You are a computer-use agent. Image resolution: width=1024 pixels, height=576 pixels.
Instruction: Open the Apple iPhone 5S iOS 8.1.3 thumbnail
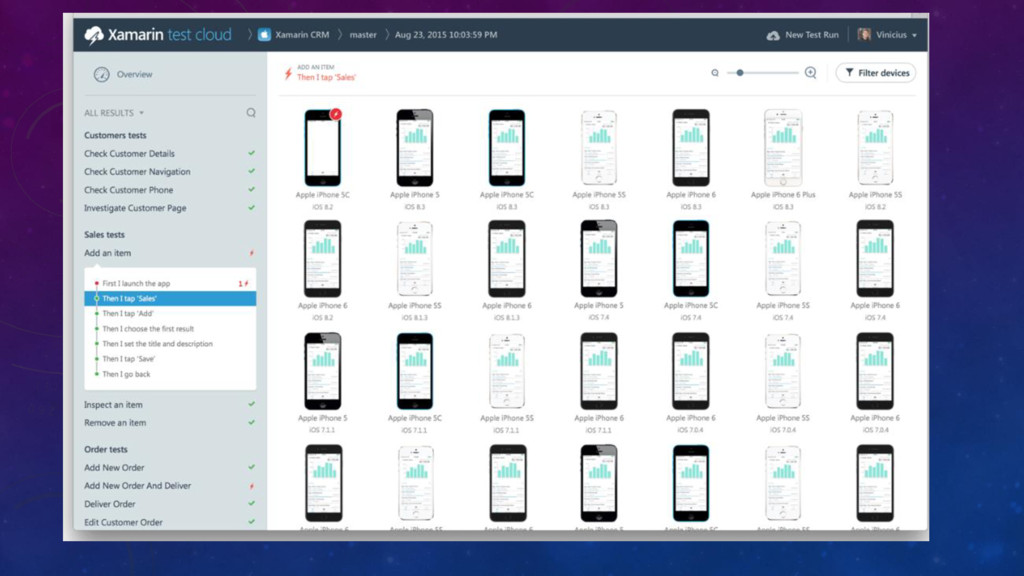point(415,259)
